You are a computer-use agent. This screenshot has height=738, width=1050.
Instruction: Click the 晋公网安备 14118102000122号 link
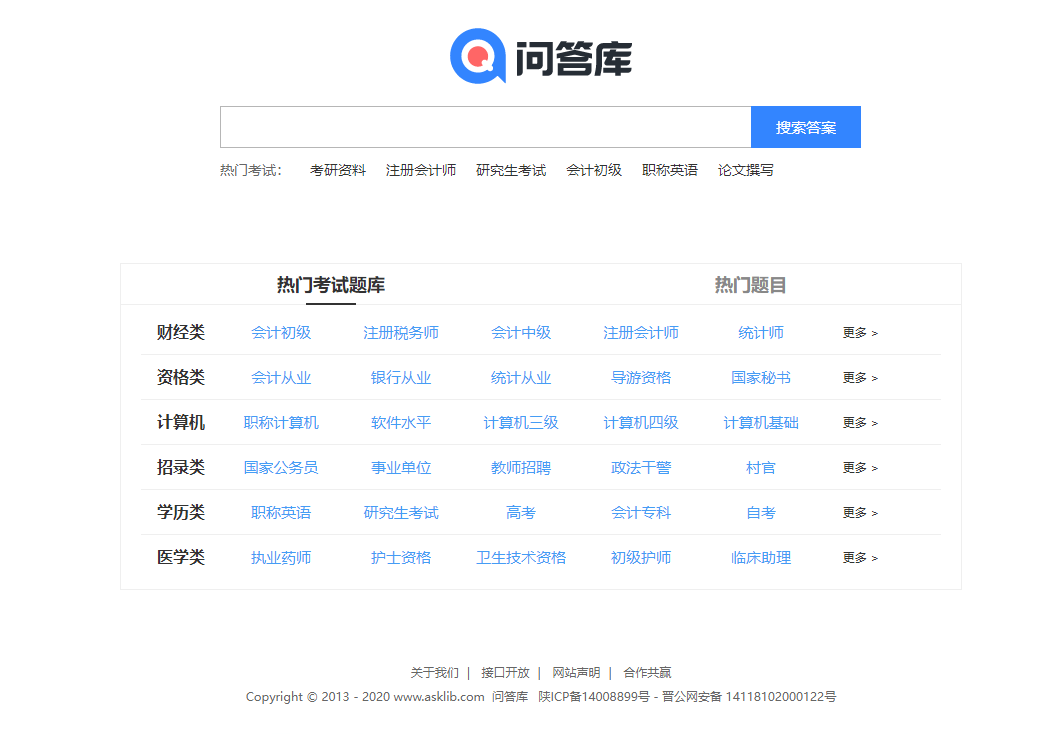click(749, 696)
